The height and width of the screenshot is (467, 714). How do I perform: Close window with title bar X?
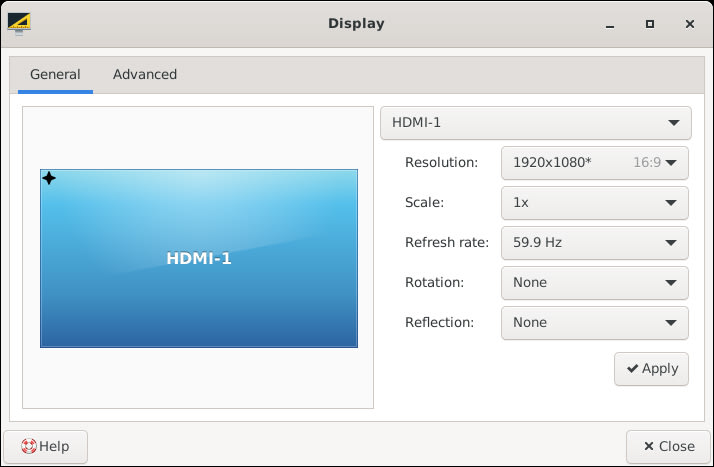pos(690,24)
